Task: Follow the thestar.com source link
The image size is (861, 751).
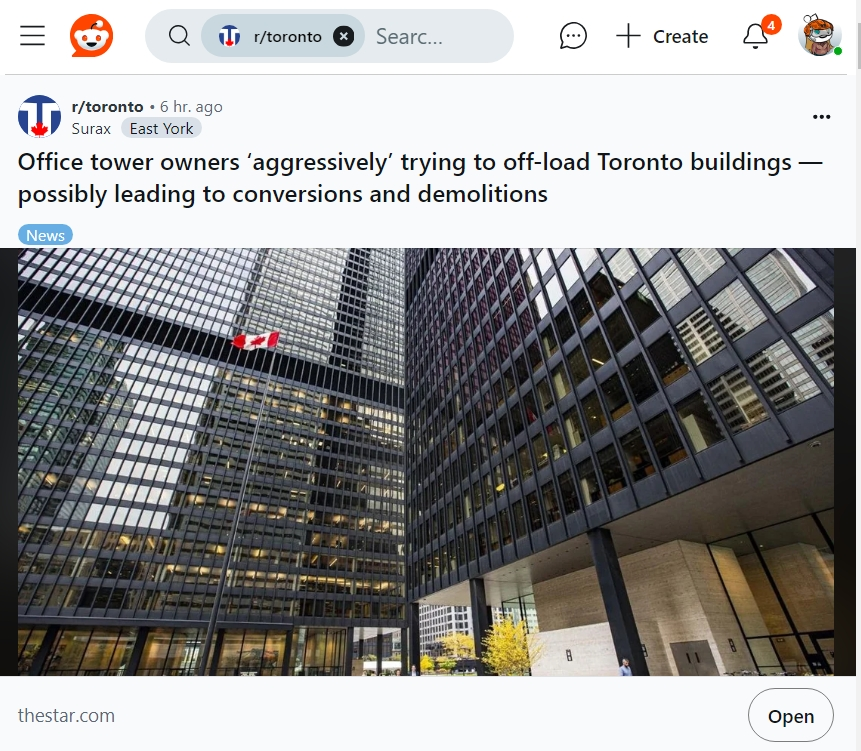Action: [66, 715]
